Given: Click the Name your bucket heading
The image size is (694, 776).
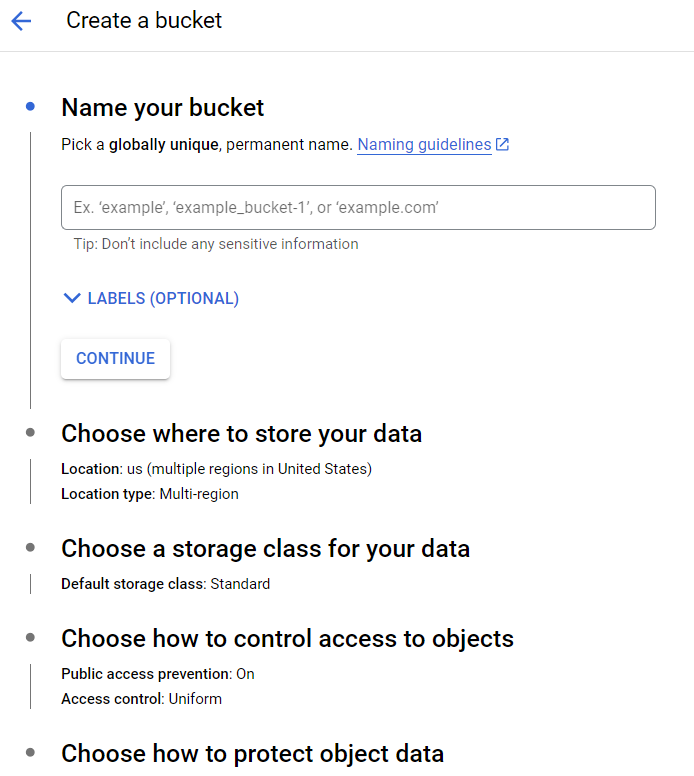Looking at the screenshot, I should point(163,107).
